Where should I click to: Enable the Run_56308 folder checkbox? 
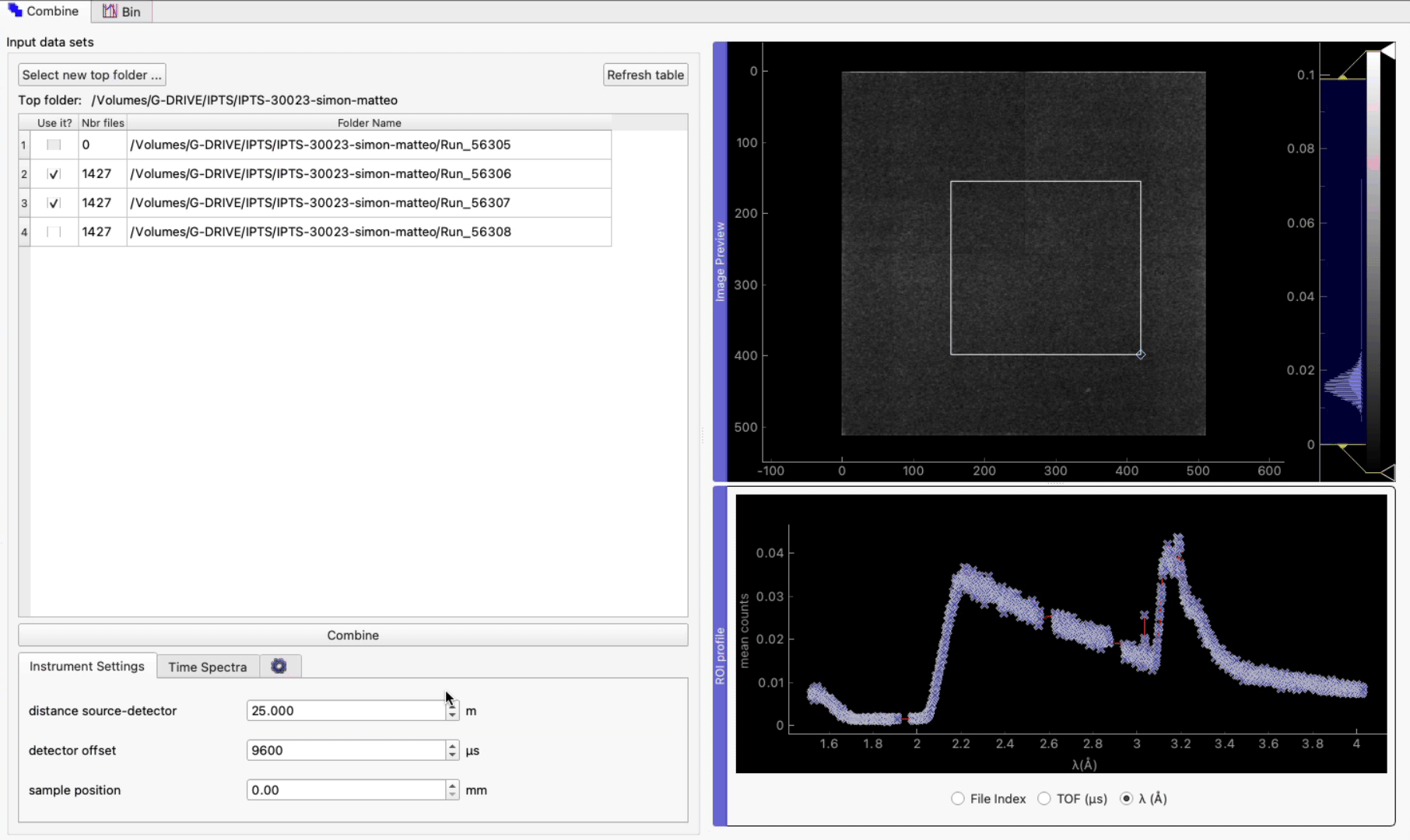click(x=54, y=232)
